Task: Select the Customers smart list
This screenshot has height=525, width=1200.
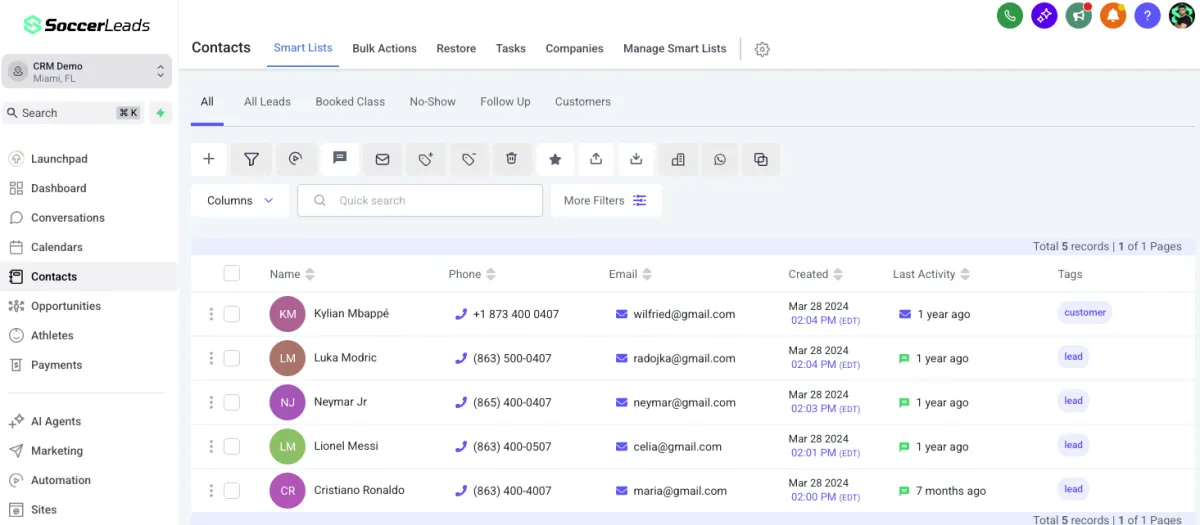Action: click(x=583, y=102)
